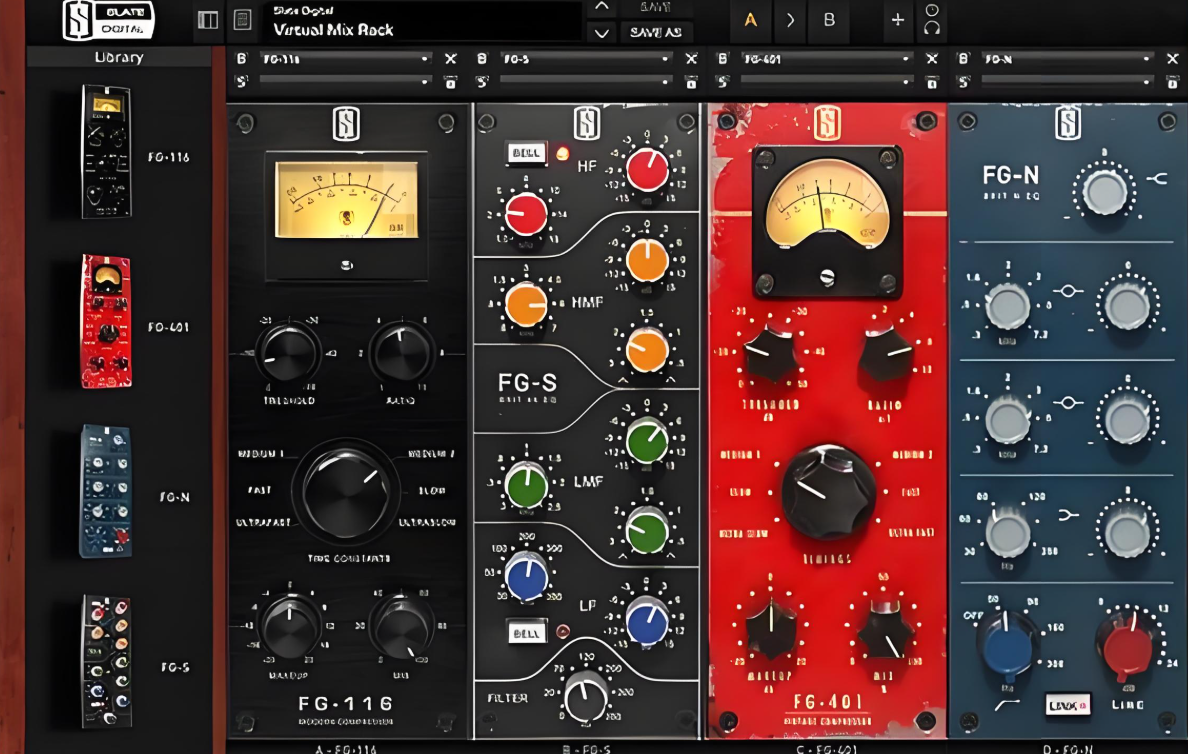Click the green LMF frequency knob on FG-S
Screen dimensions: 1188x754
(526, 486)
